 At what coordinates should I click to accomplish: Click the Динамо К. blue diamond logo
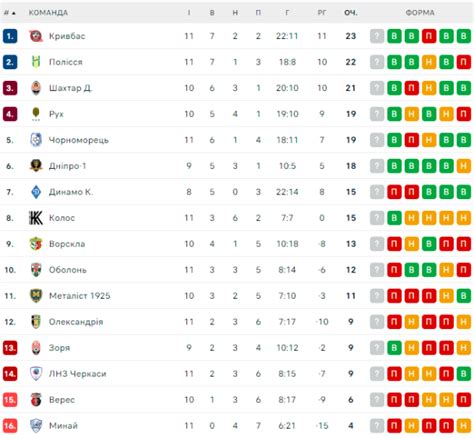(36, 192)
